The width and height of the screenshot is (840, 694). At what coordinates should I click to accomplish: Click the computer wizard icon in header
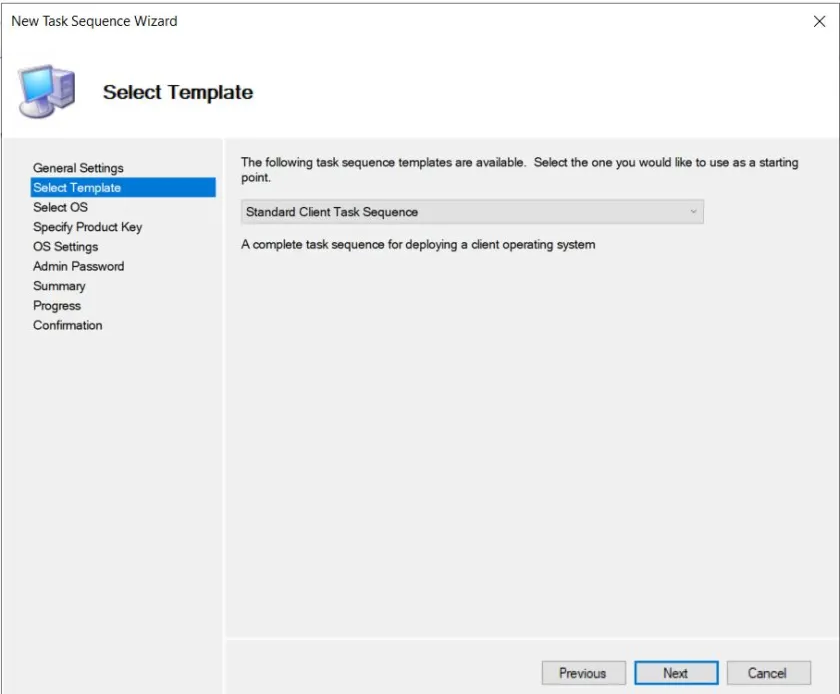pos(47,91)
